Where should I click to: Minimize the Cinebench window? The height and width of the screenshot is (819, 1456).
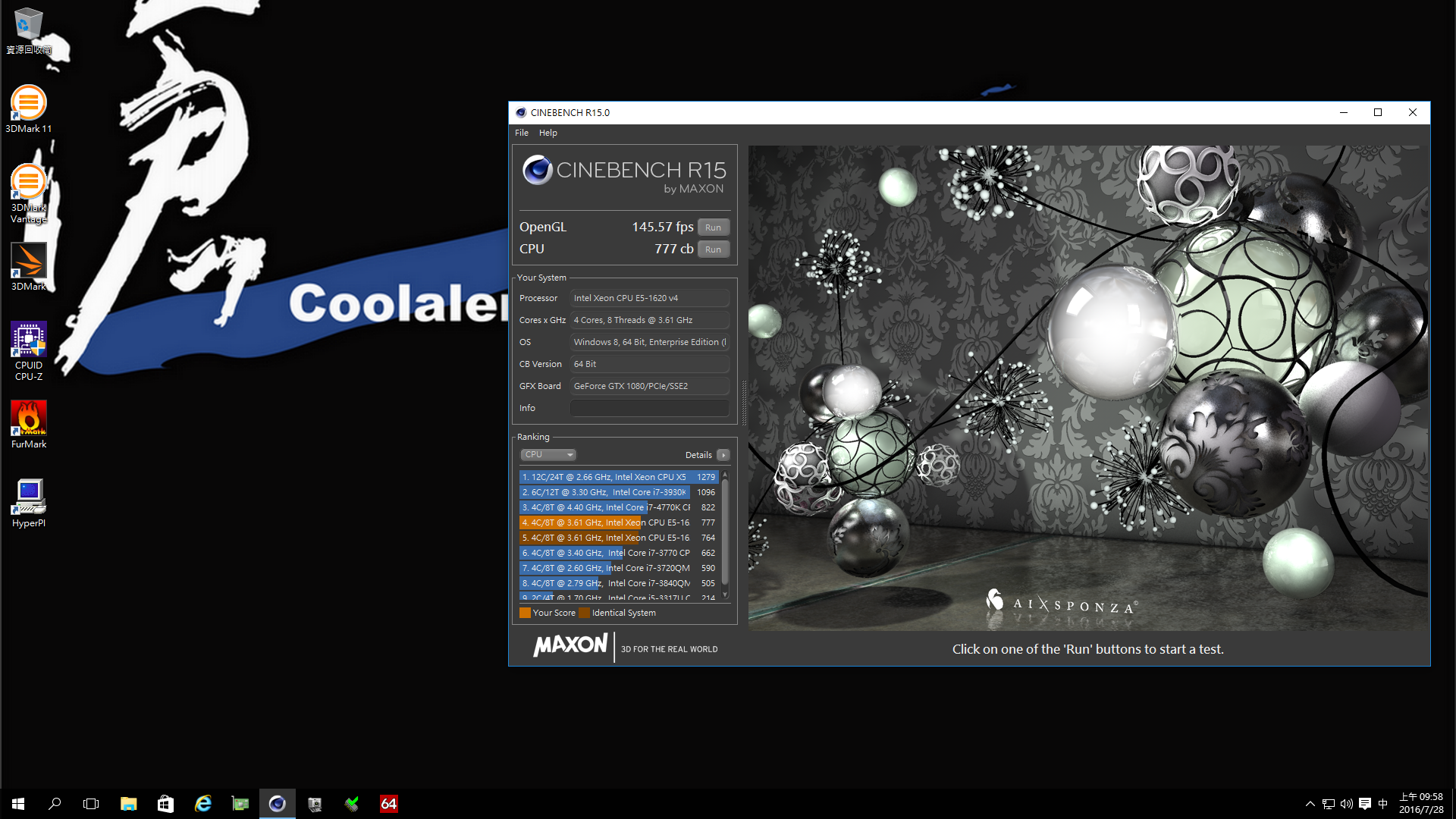click(1343, 112)
